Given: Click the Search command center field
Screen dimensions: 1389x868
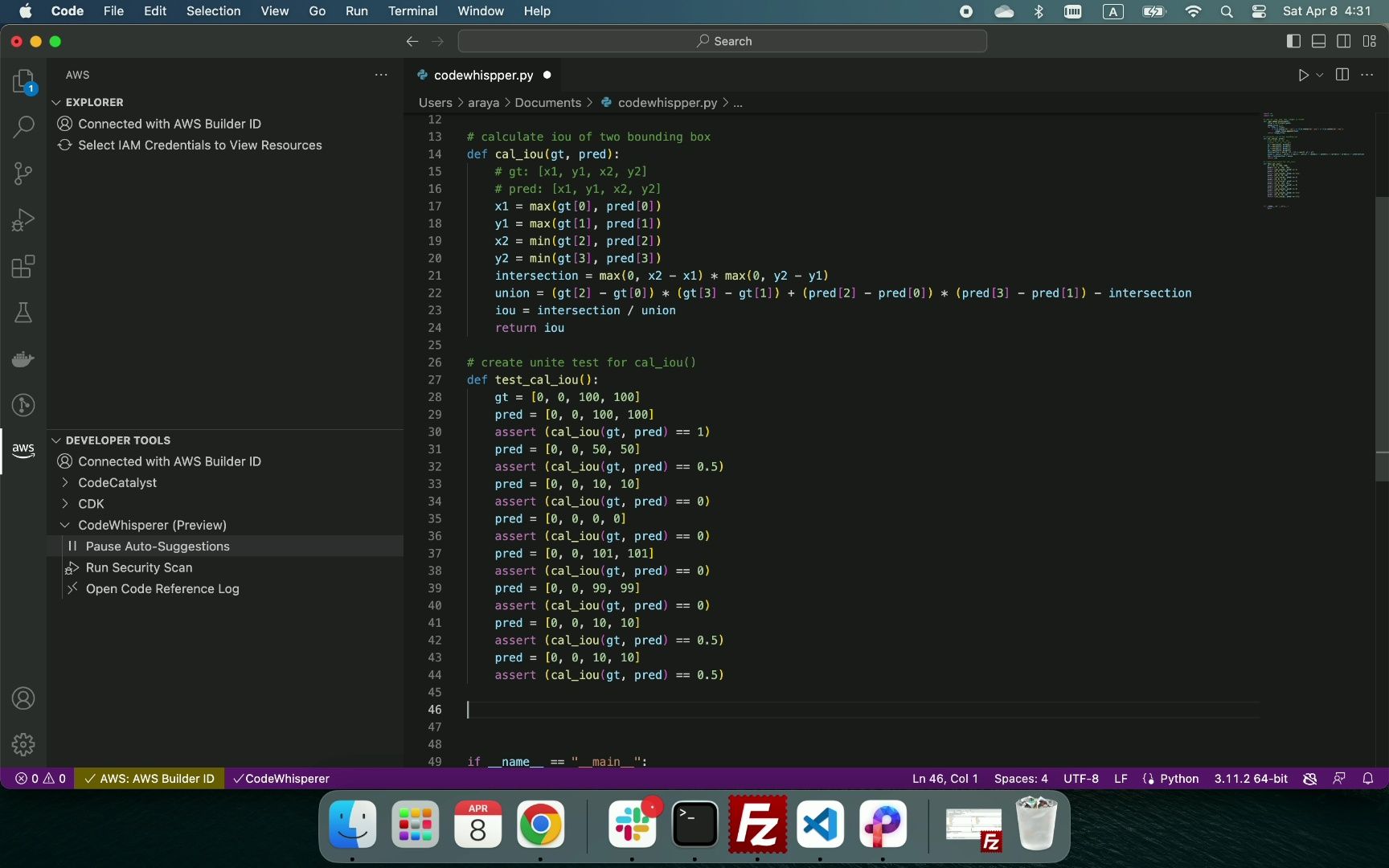Looking at the screenshot, I should tap(722, 41).
